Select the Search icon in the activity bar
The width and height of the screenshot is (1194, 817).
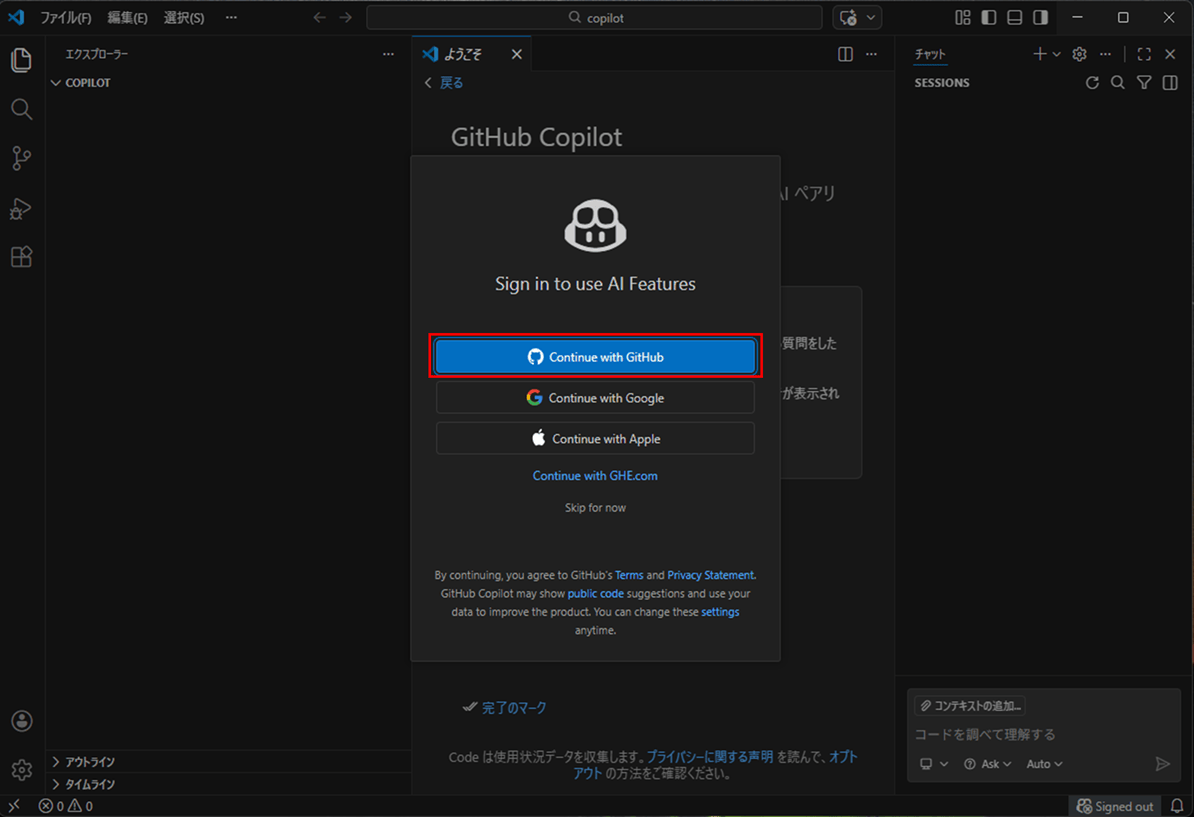(x=21, y=109)
